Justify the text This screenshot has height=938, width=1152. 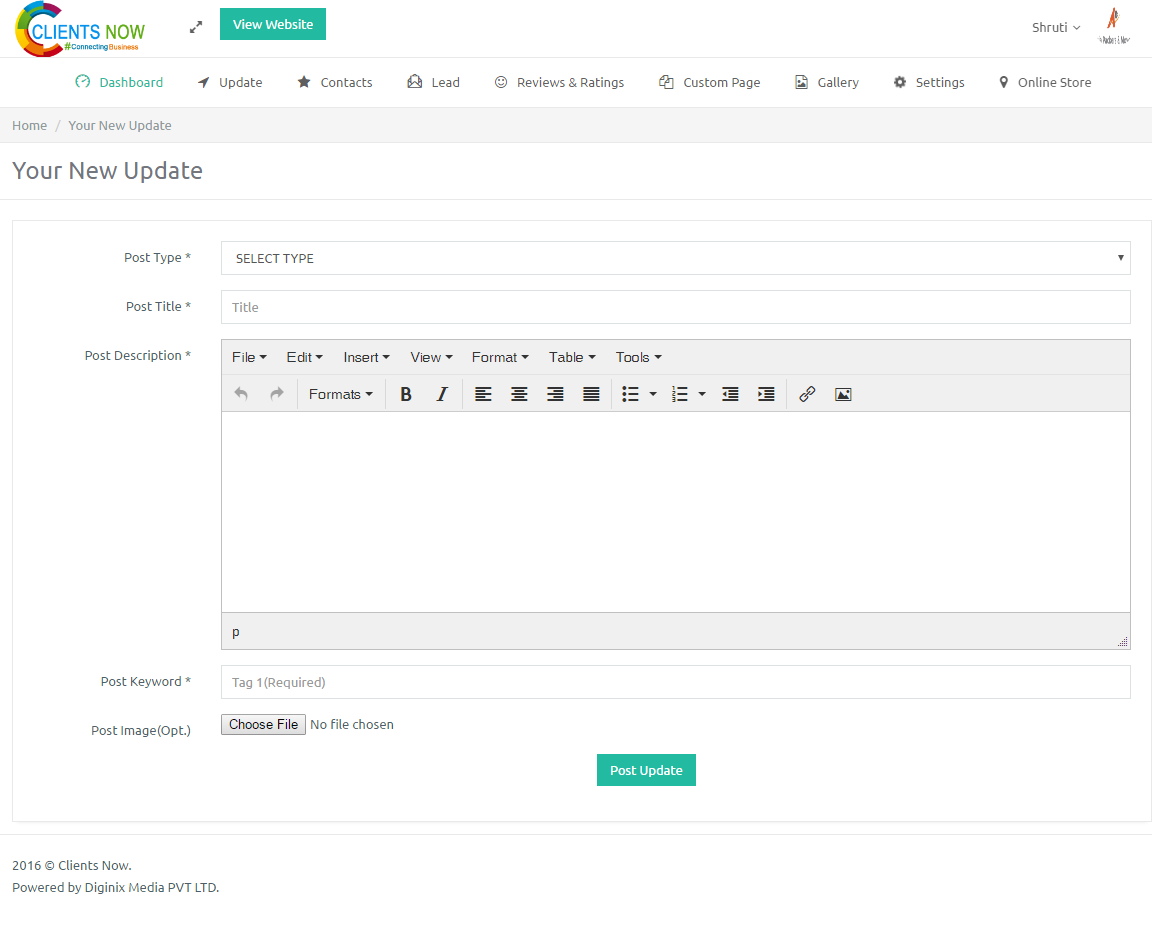click(591, 394)
